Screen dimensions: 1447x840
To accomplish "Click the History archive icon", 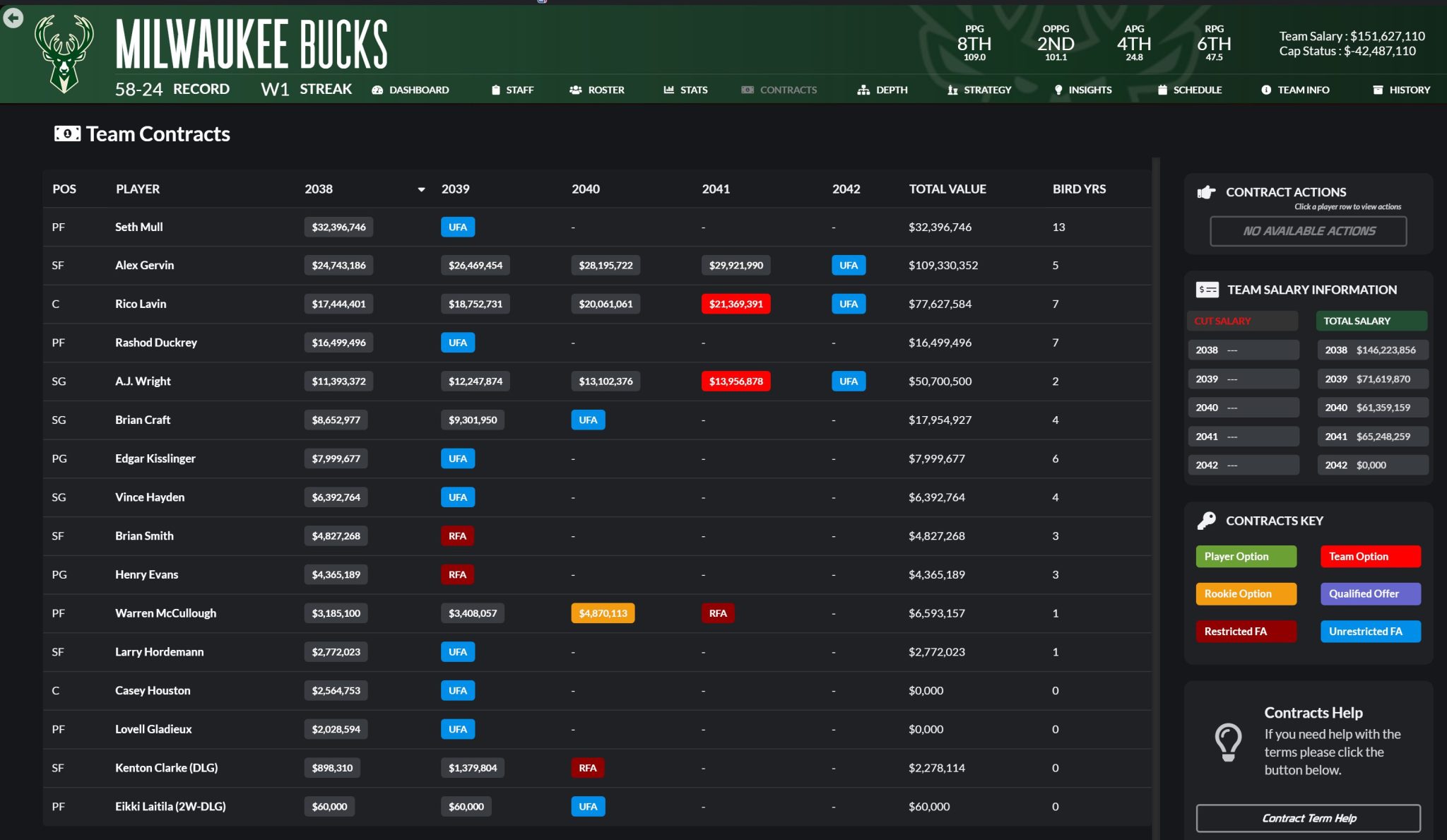I will click(x=1378, y=90).
